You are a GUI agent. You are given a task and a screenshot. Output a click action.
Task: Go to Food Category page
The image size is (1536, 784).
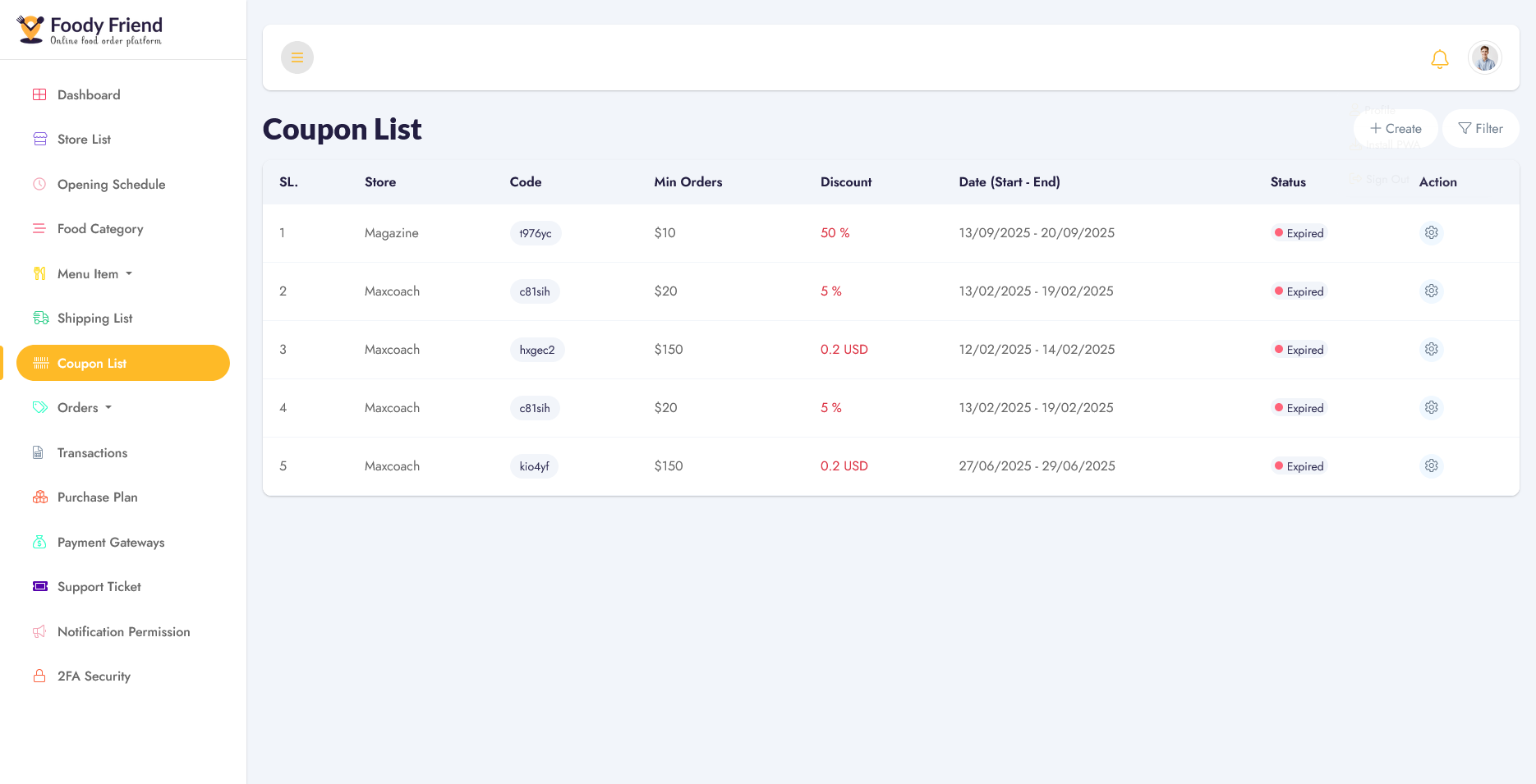click(123, 228)
